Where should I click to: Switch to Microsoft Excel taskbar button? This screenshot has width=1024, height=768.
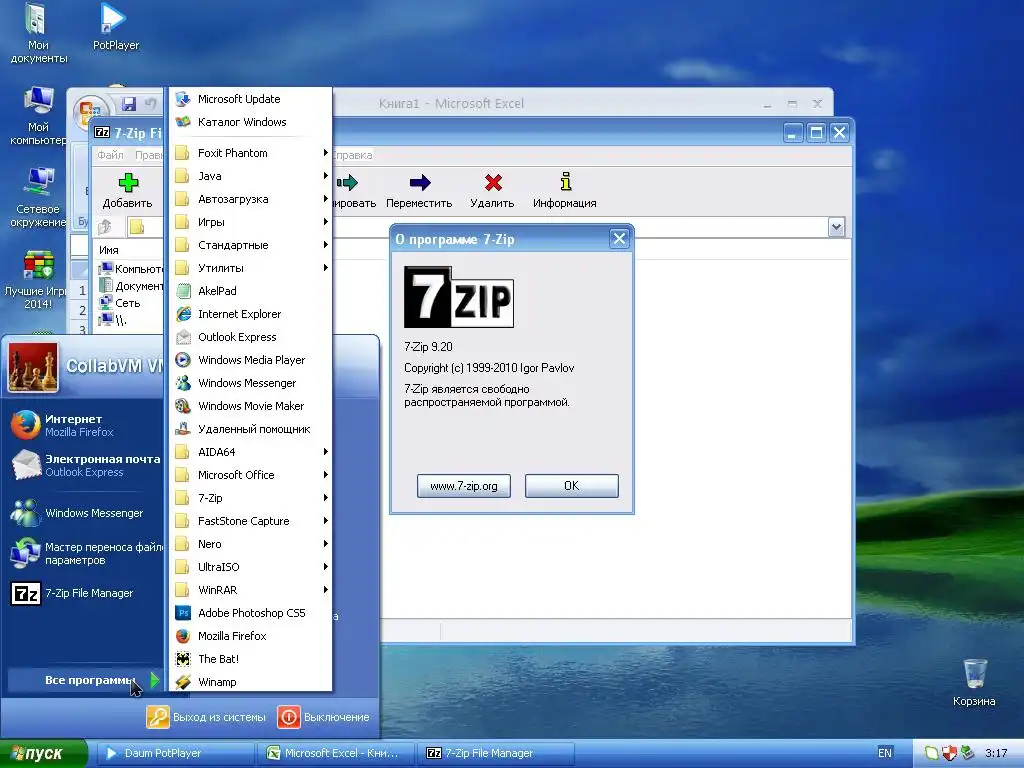(x=336, y=753)
